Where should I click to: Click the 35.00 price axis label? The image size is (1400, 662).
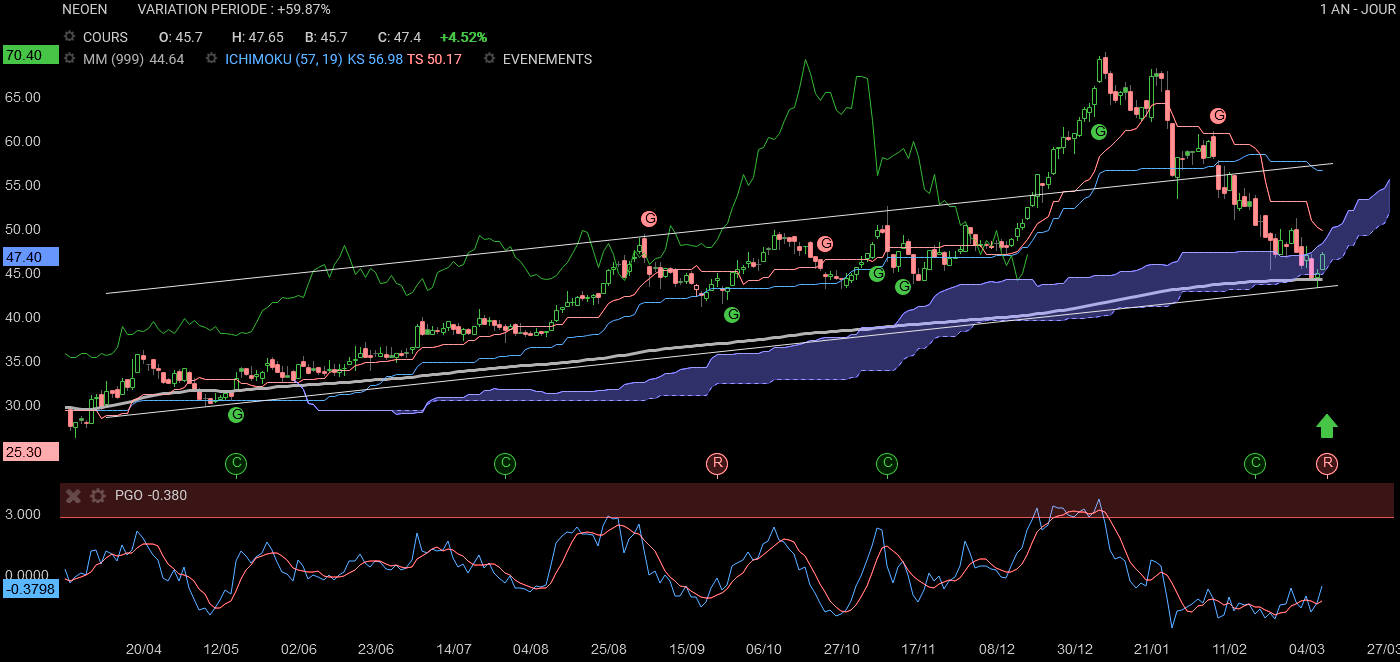click(24, 362)
